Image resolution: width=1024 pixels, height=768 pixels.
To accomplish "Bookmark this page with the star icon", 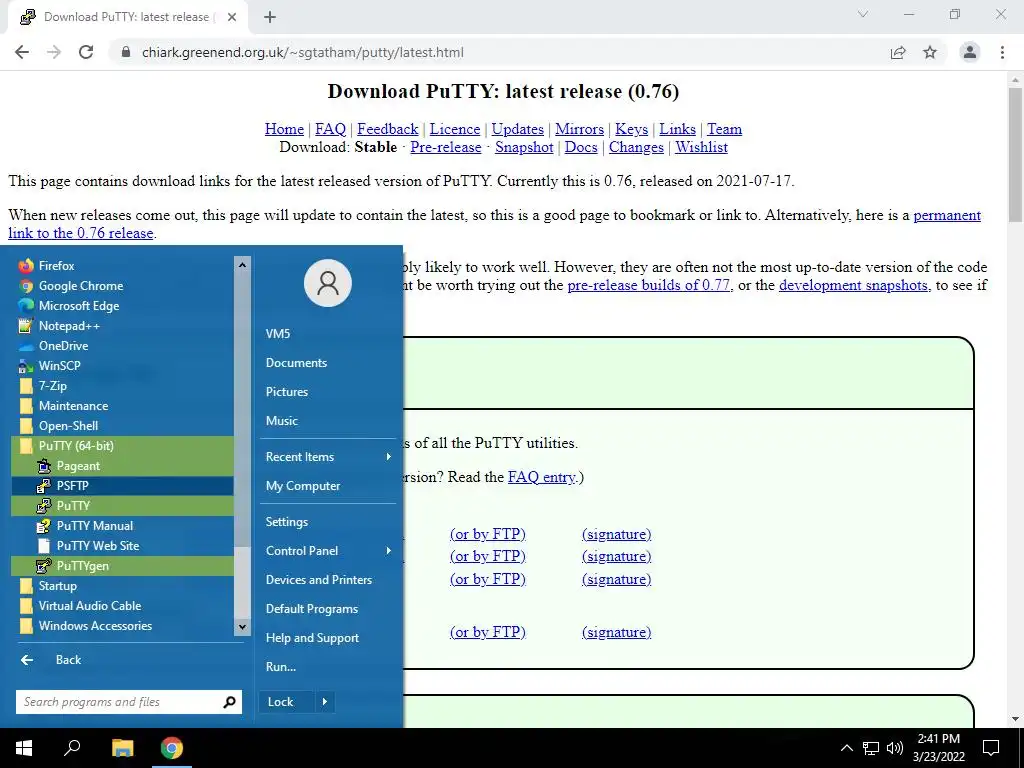I will [x=930, y=52].
